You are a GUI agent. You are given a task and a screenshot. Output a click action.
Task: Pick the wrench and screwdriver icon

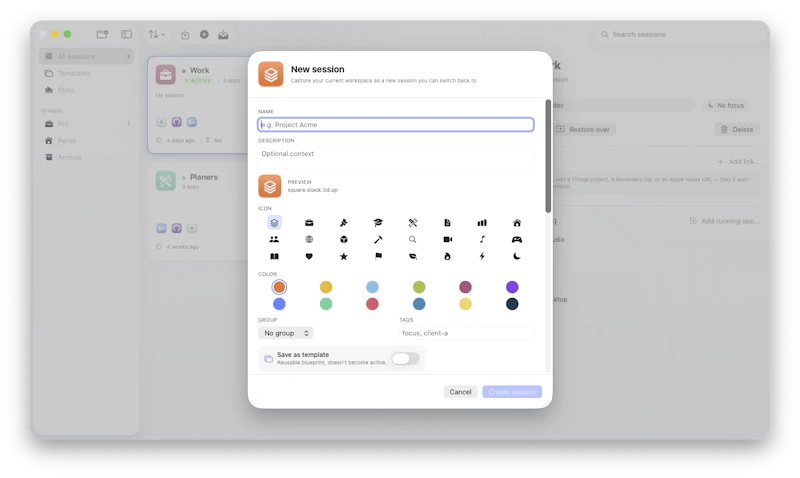coord(413,222)
